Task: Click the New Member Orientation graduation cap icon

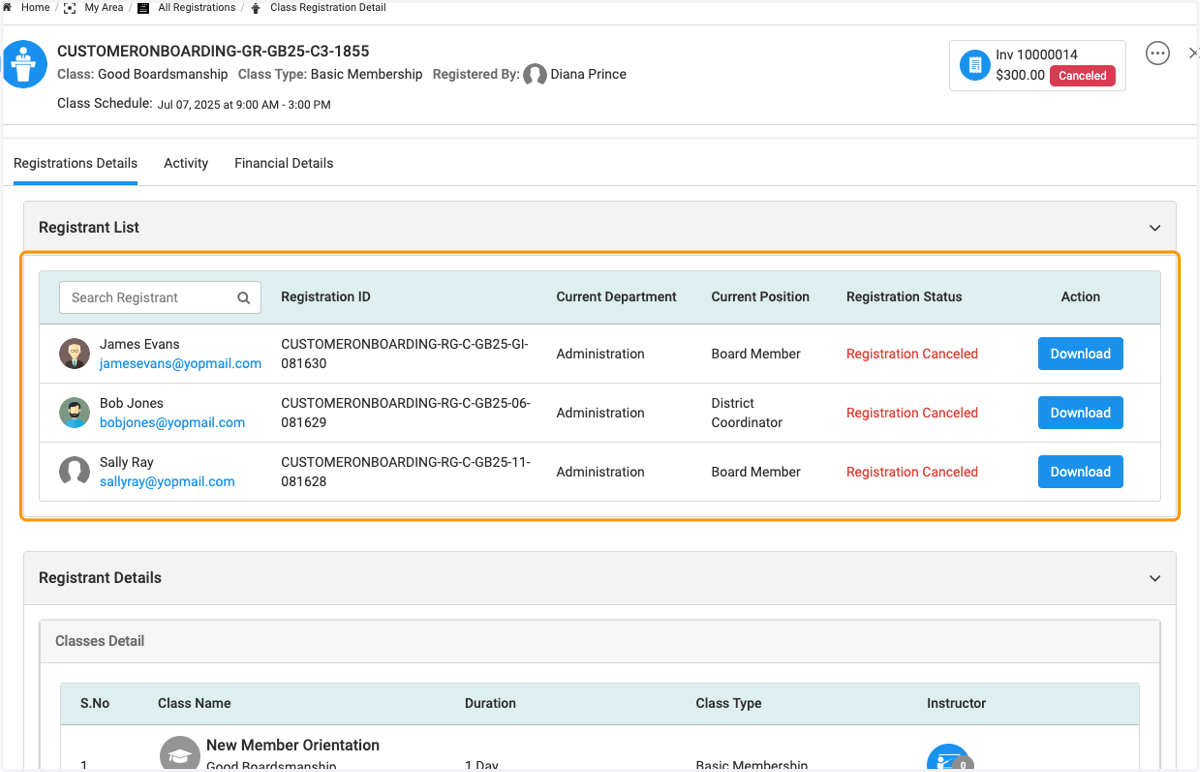Action: coord(180,755)
